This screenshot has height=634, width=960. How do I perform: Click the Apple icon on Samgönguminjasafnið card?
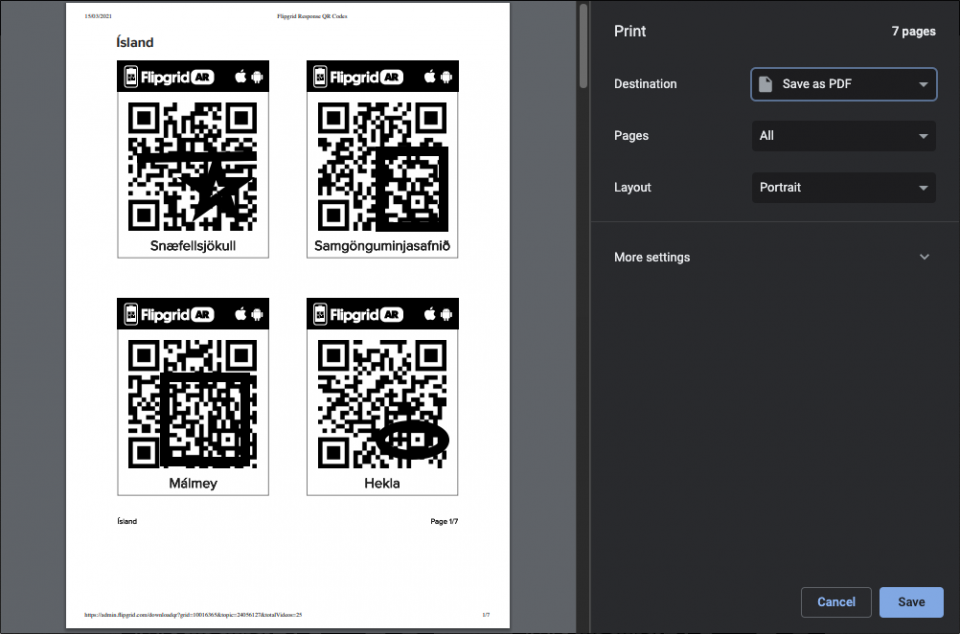click(430, 76)
